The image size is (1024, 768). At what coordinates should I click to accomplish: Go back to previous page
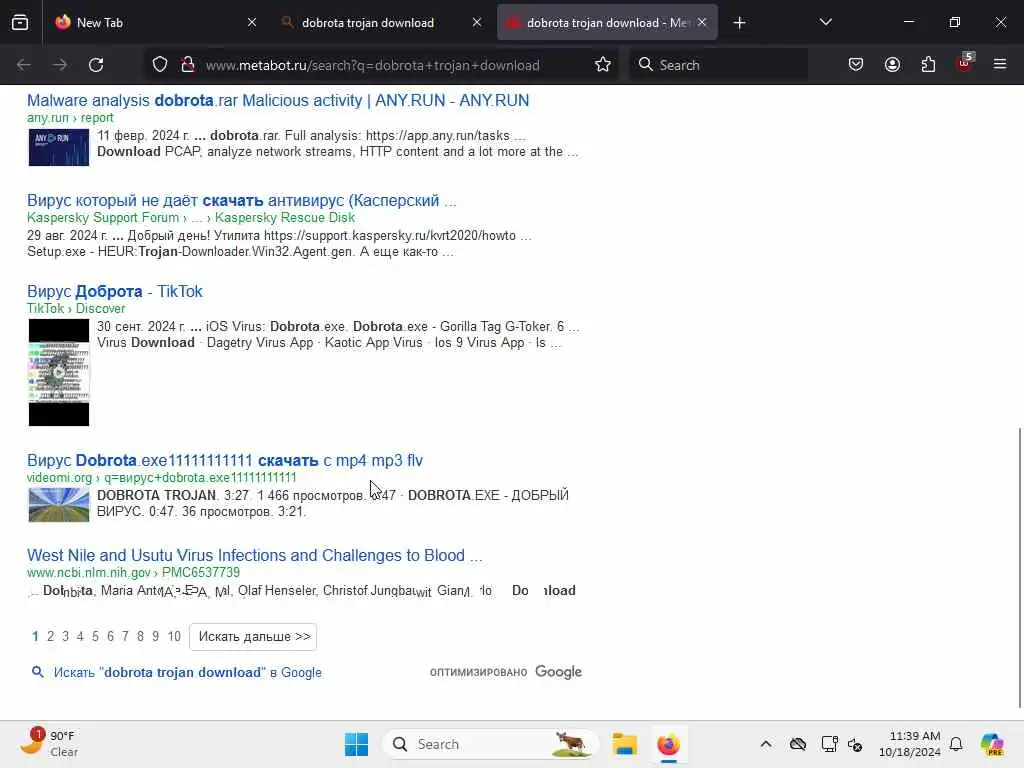click(x=24, y=65)
